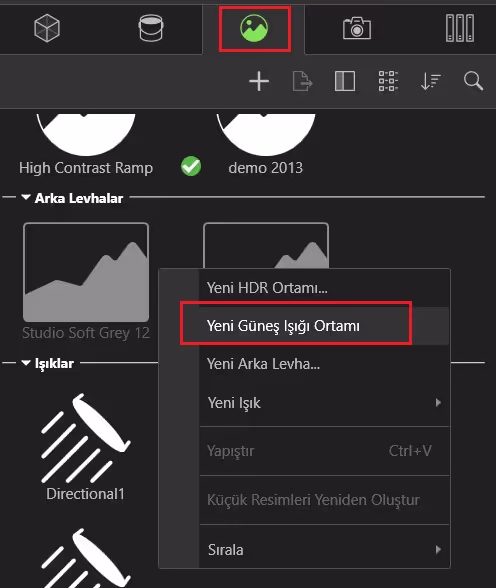This screenshot has height=588, width=496.
Task: Click Küçük Resimleri Yeniden Oluştur
Action: tap(324, 500)
